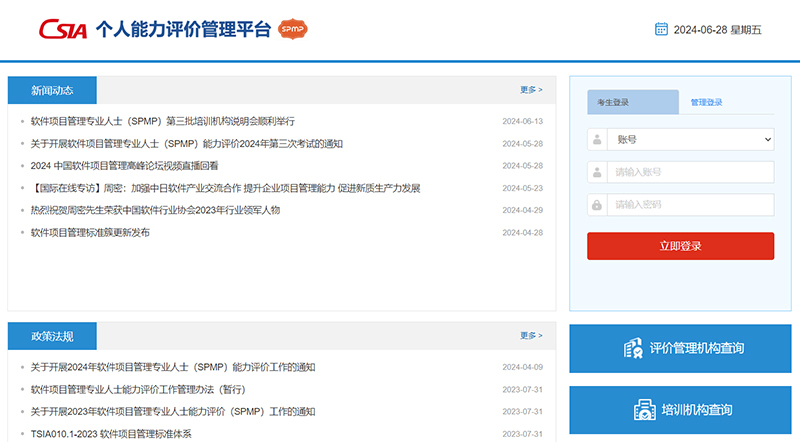
Task: Open the 账号 account type dropdown
Action: point(690,140)
